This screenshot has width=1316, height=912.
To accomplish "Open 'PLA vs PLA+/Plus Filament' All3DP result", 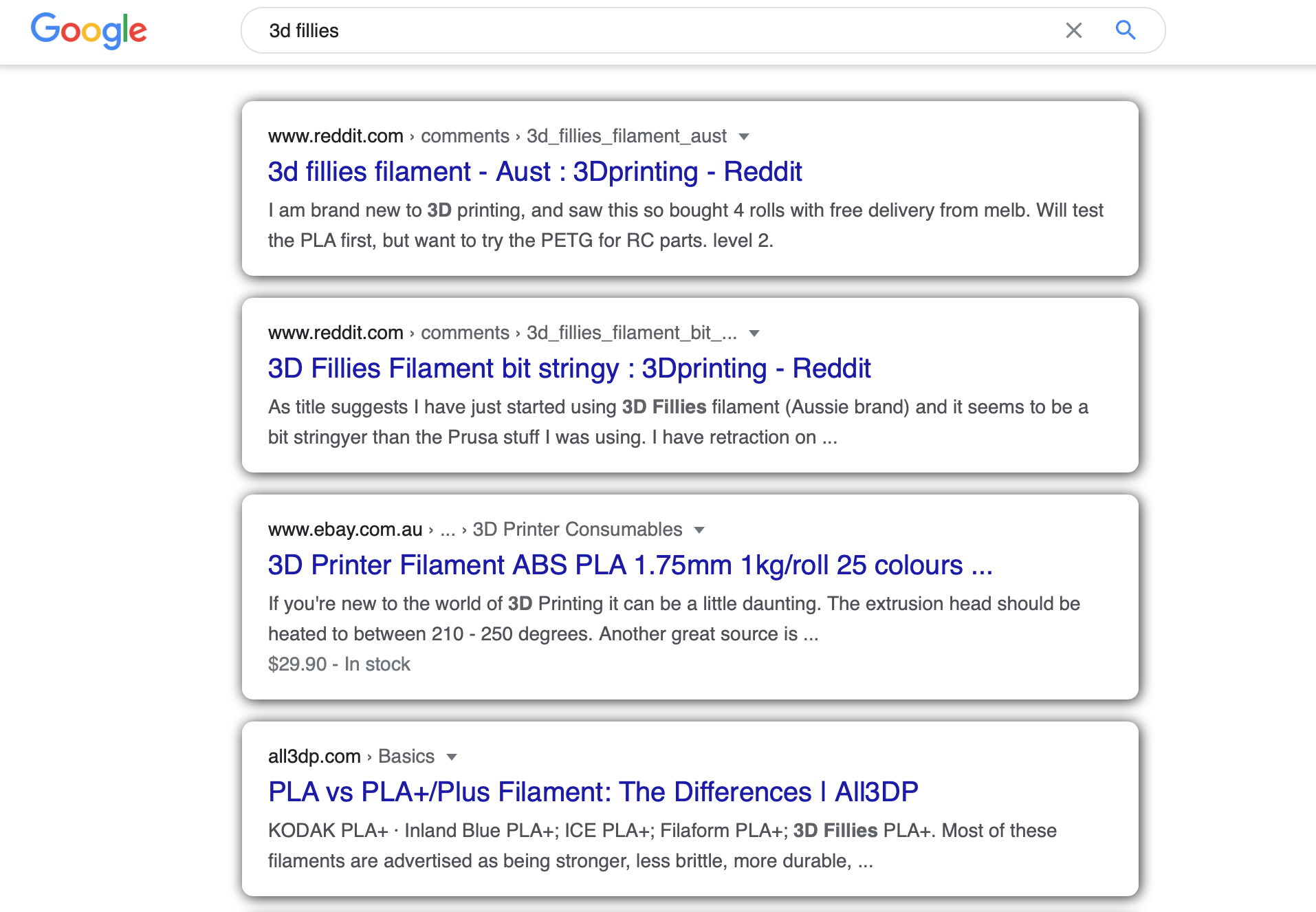I will [593, 792].
